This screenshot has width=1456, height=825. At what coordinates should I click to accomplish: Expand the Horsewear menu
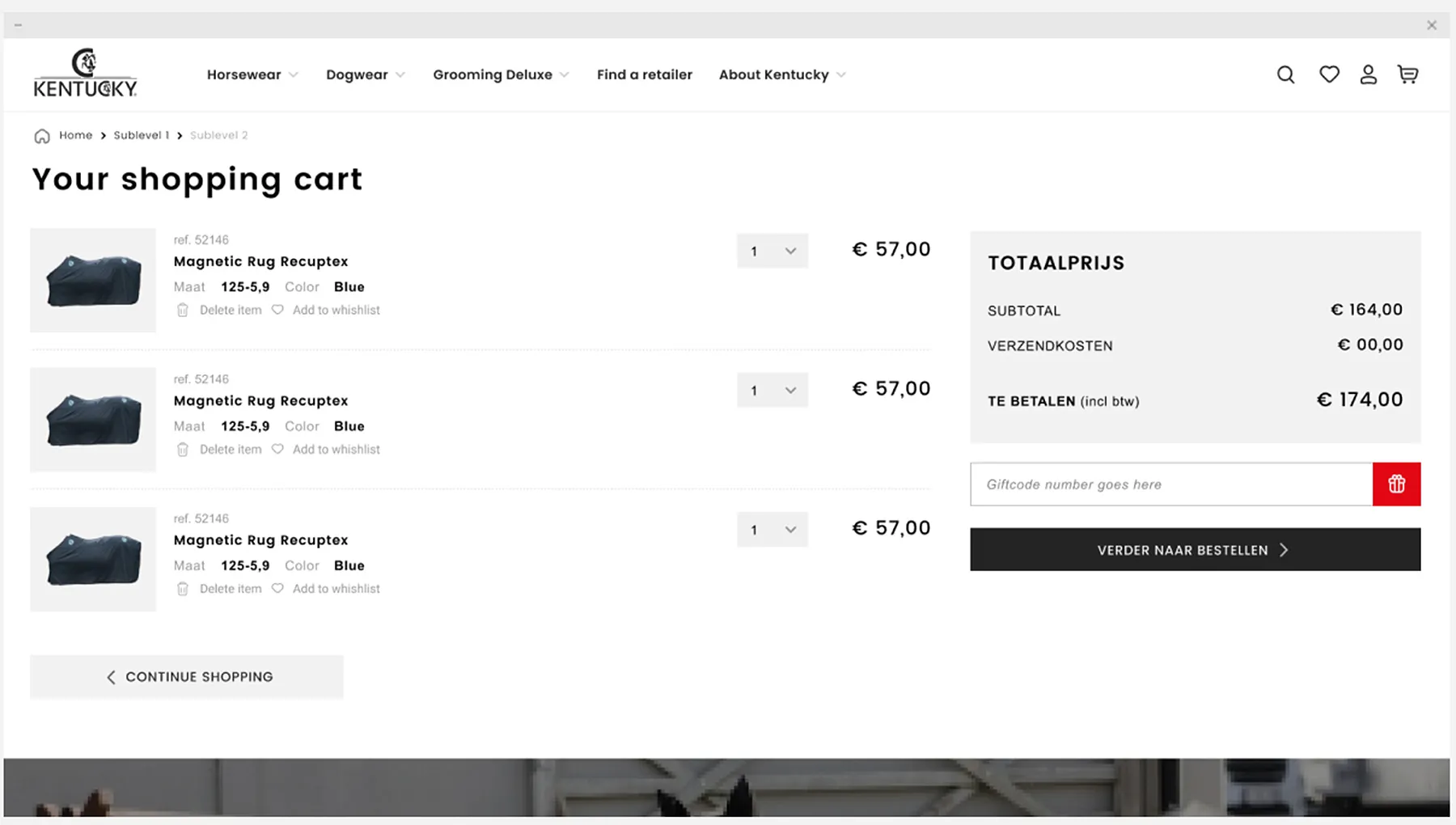[x=252, y=74]
